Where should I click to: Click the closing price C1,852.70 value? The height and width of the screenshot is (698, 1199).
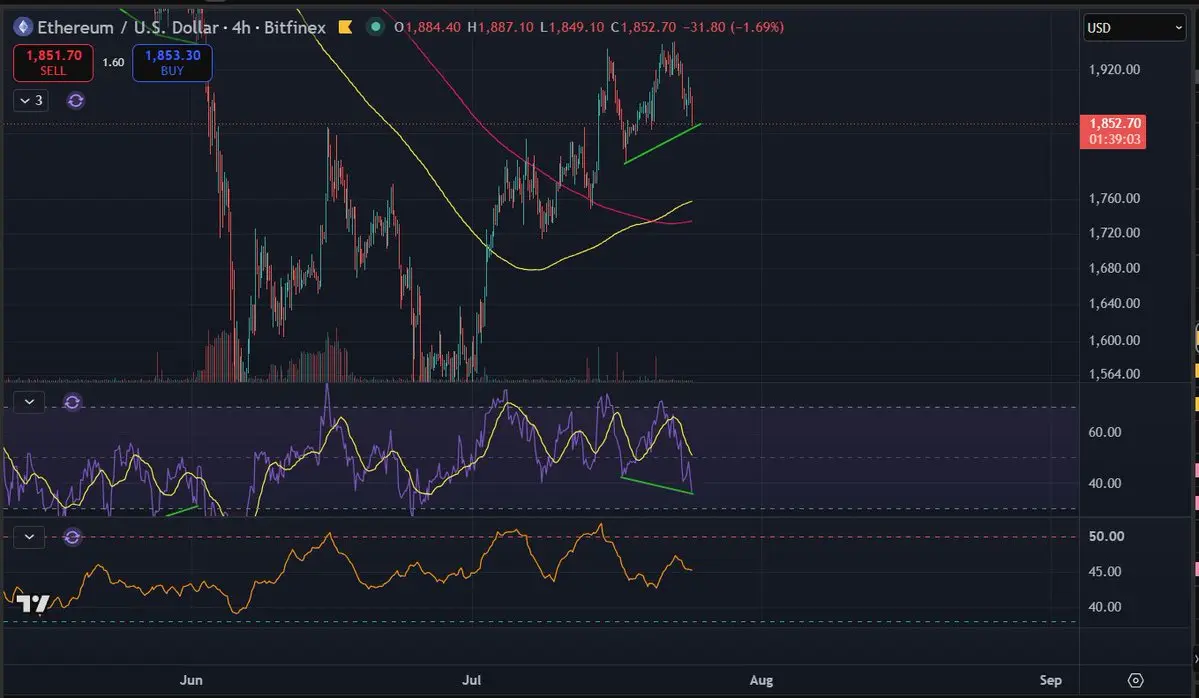tap(643, 27)
